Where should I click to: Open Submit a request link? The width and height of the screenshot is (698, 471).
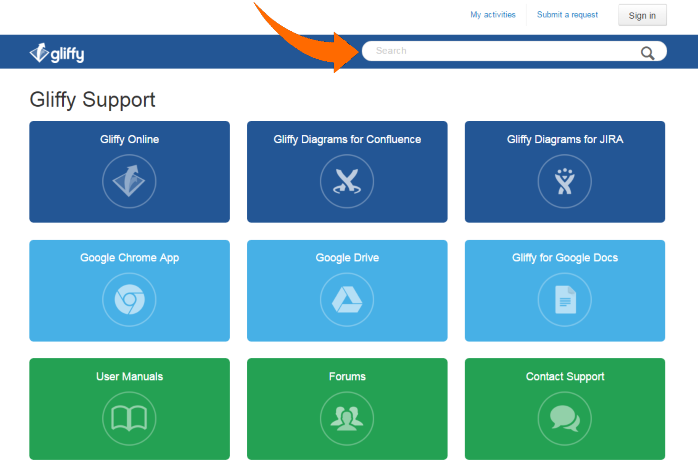pos(567,15)
